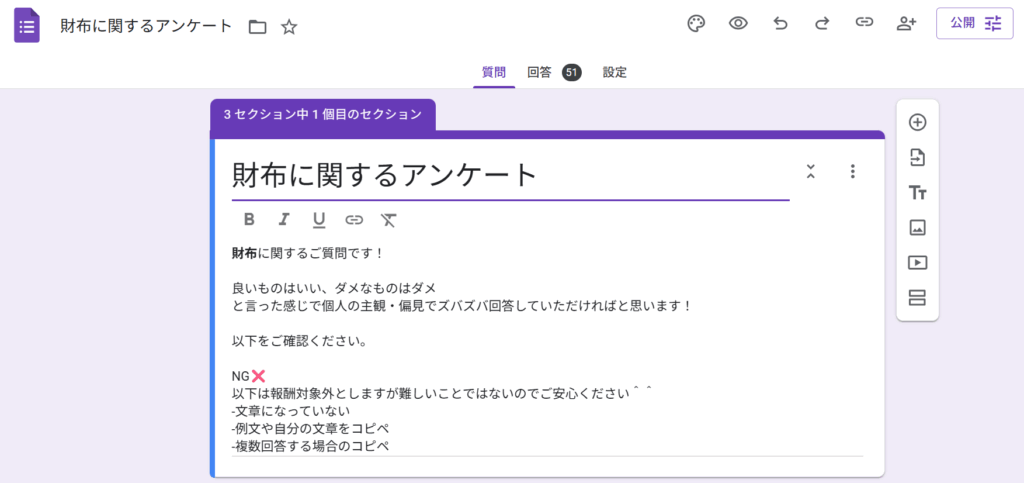The height and width of the screenshot is (483, 1024).
Task: Star the 財布に関するアンケート form
Action: pyautogui.click(x=289, y=27)
